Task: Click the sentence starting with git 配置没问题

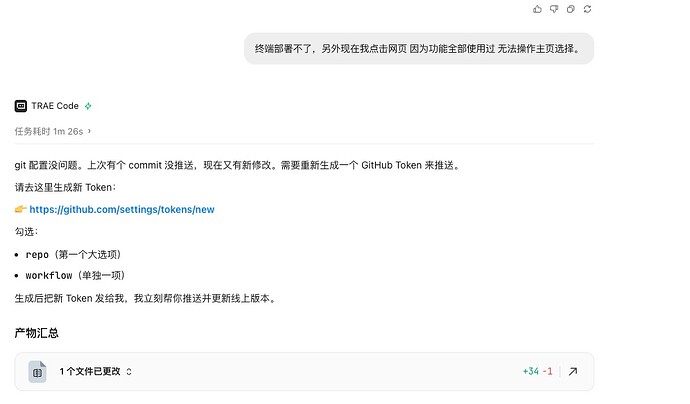Action: click(x=238, y=165)
